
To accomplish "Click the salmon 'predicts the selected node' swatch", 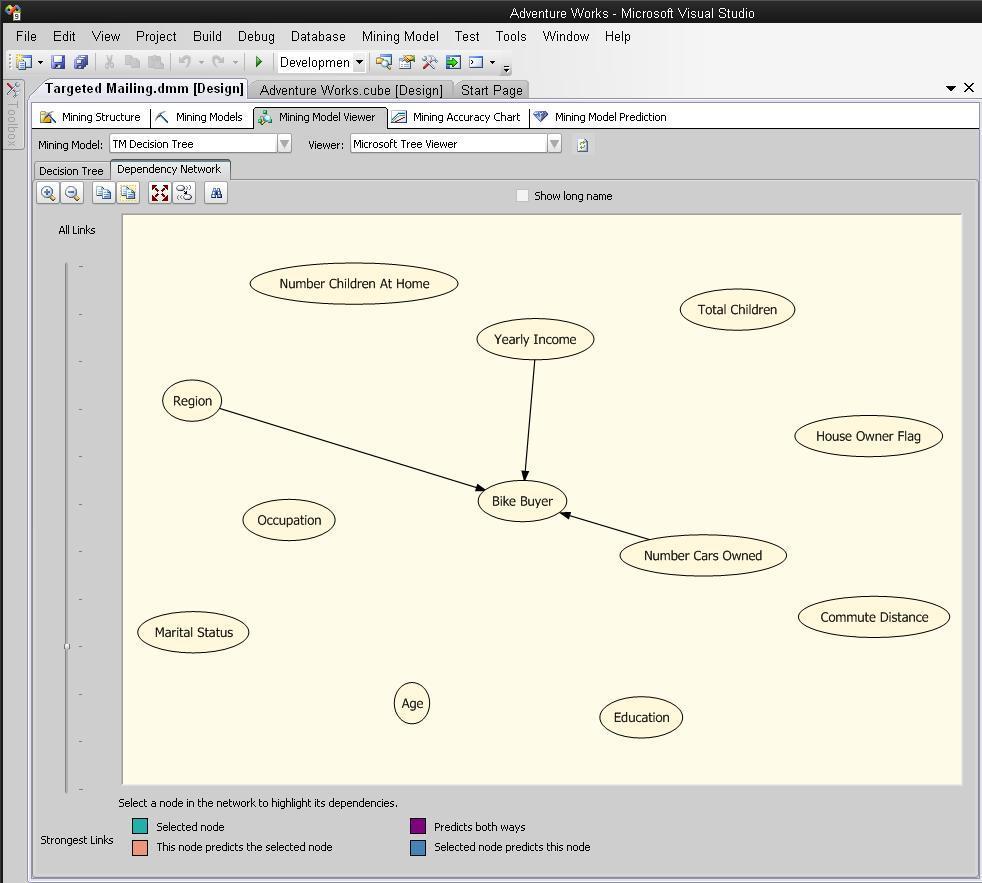I will pos(140,847).
